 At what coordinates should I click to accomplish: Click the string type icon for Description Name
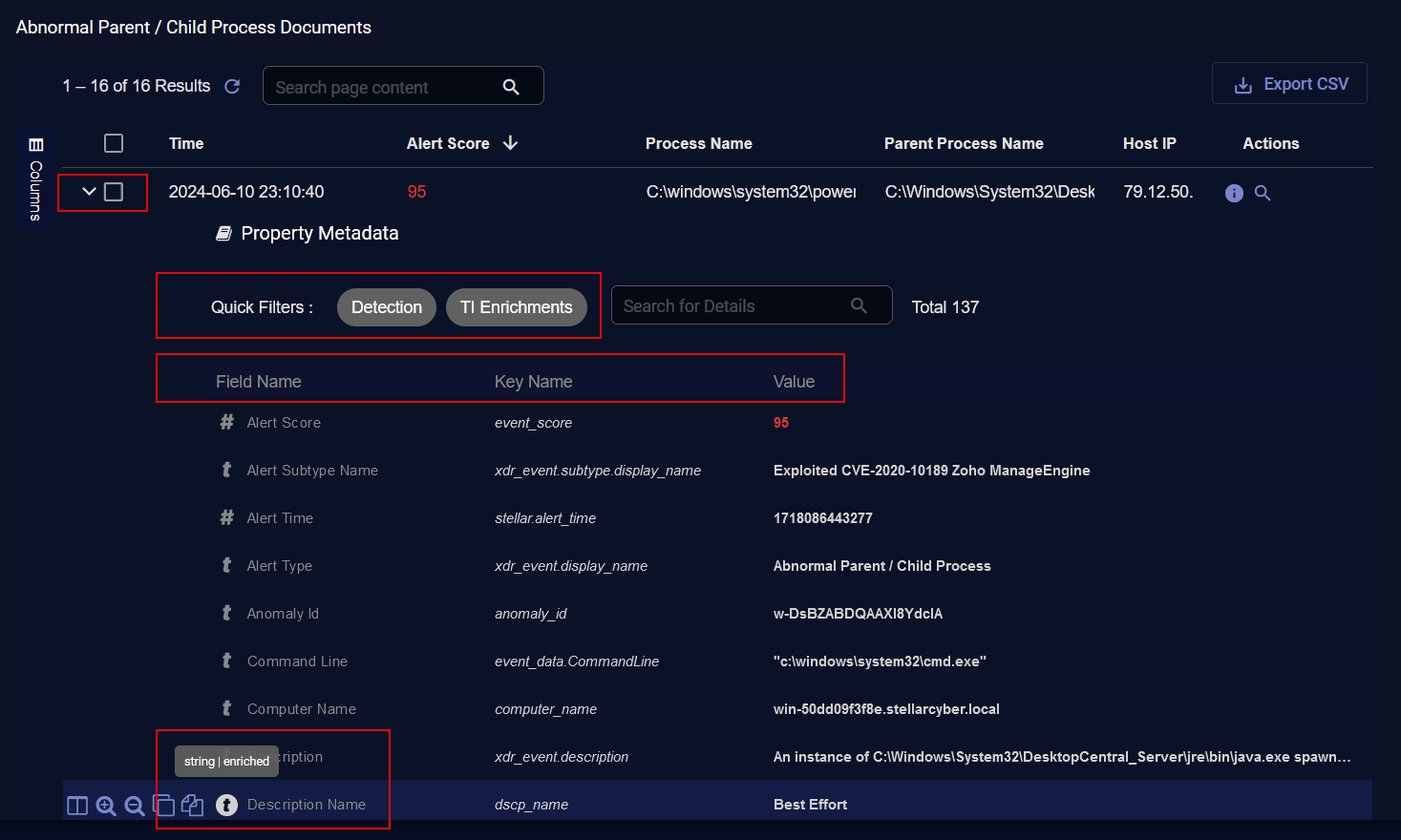[x=226, y=805]
